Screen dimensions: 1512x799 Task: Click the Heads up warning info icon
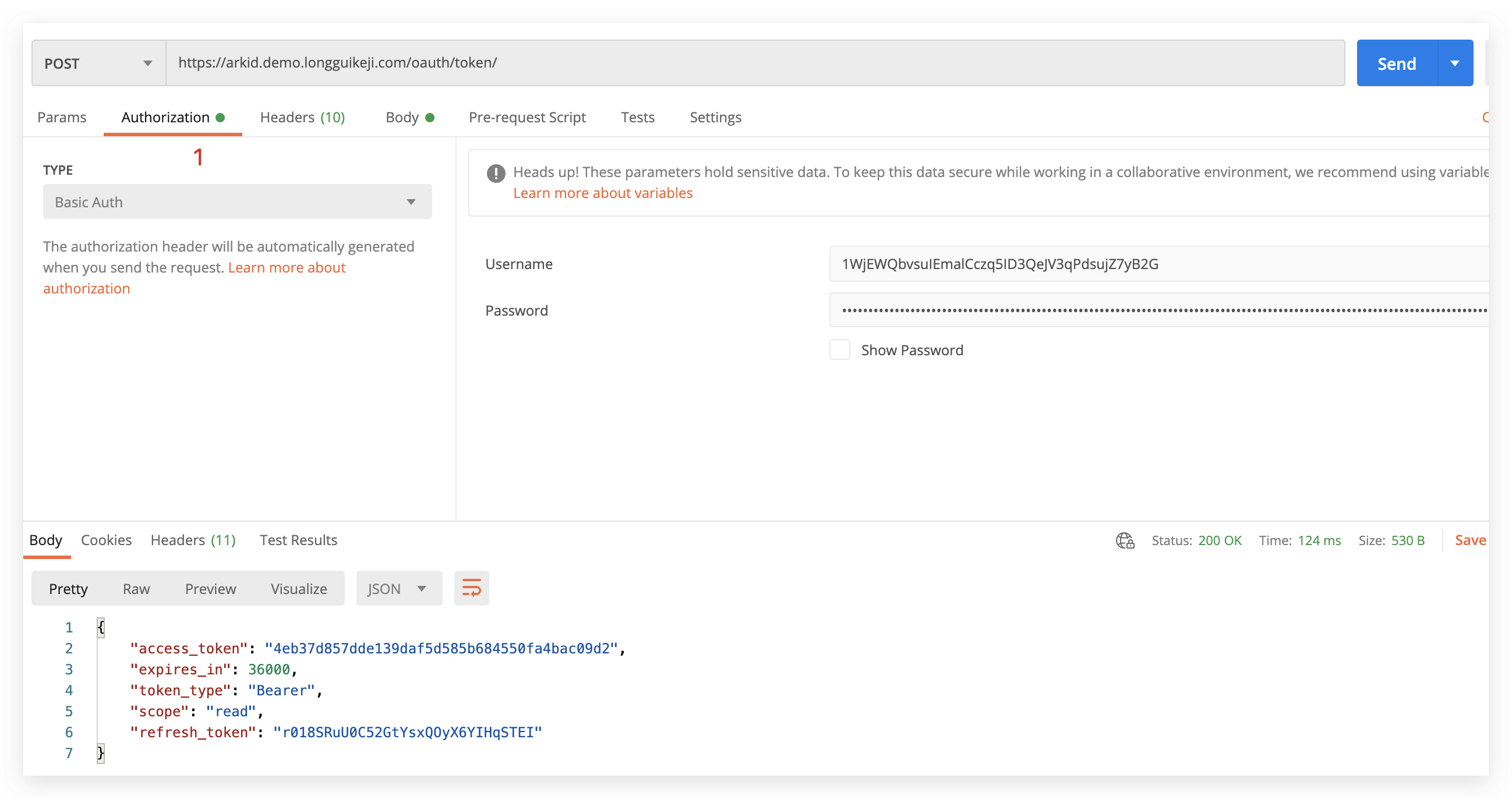coord(496,173)
